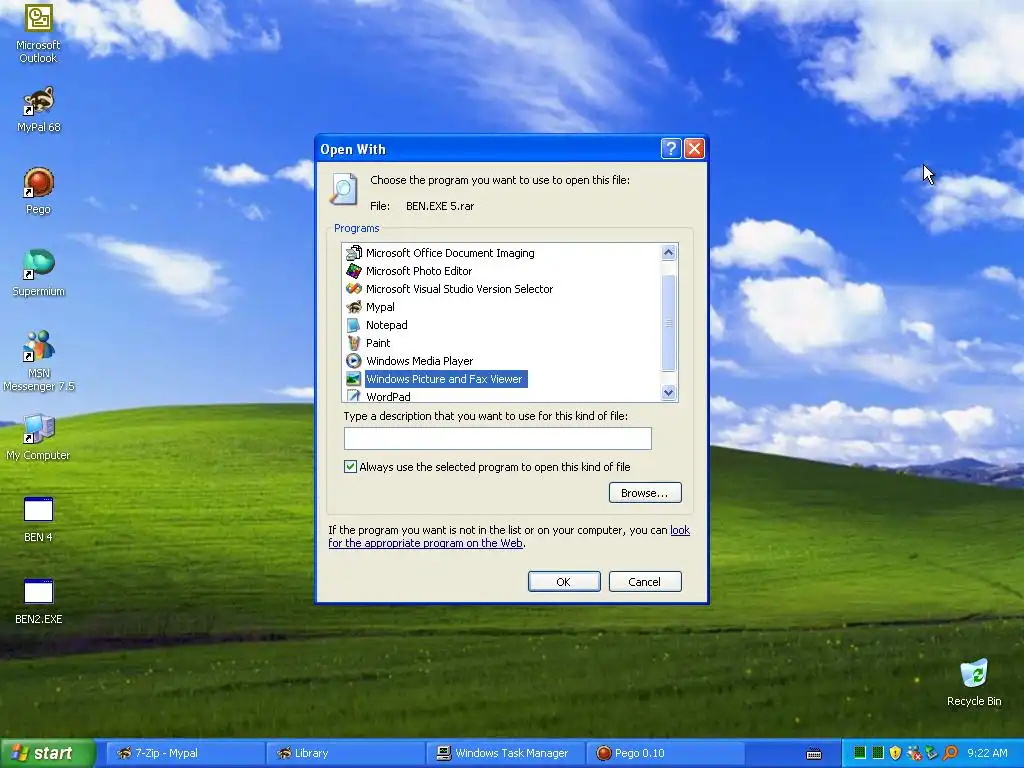Focus the file type description input field
The image size is (1024, 768).
(x=498, y=438)
